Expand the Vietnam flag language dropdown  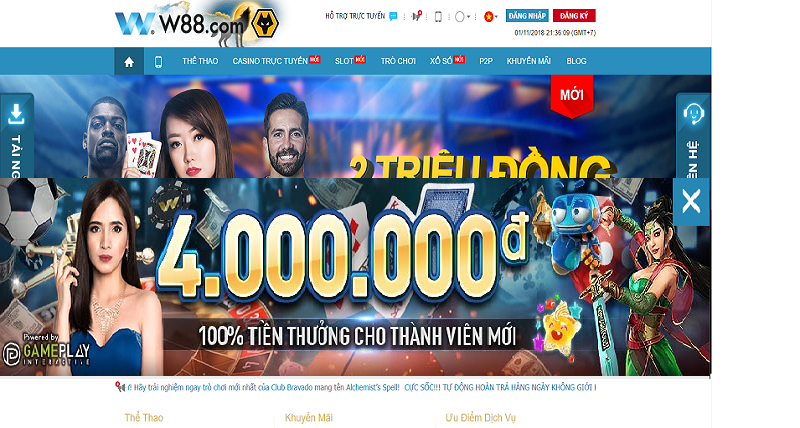point(491,16)
